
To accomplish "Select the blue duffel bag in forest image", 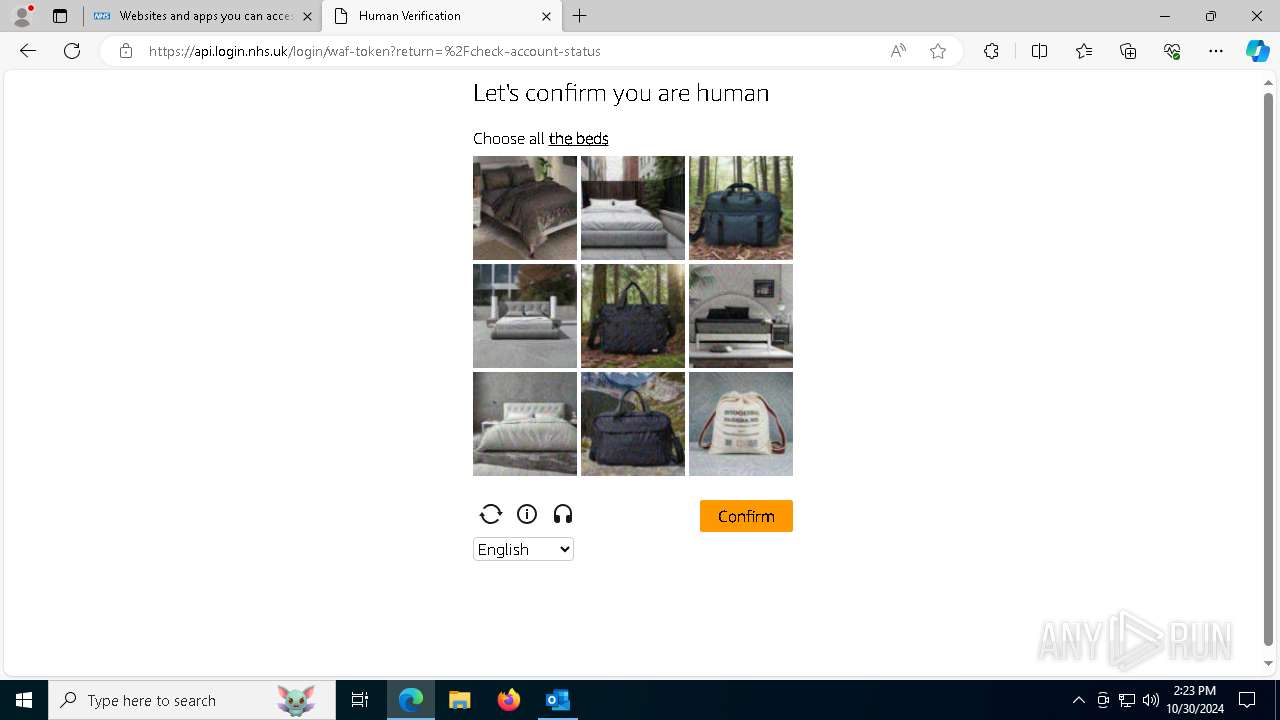I will click(741, 208).
